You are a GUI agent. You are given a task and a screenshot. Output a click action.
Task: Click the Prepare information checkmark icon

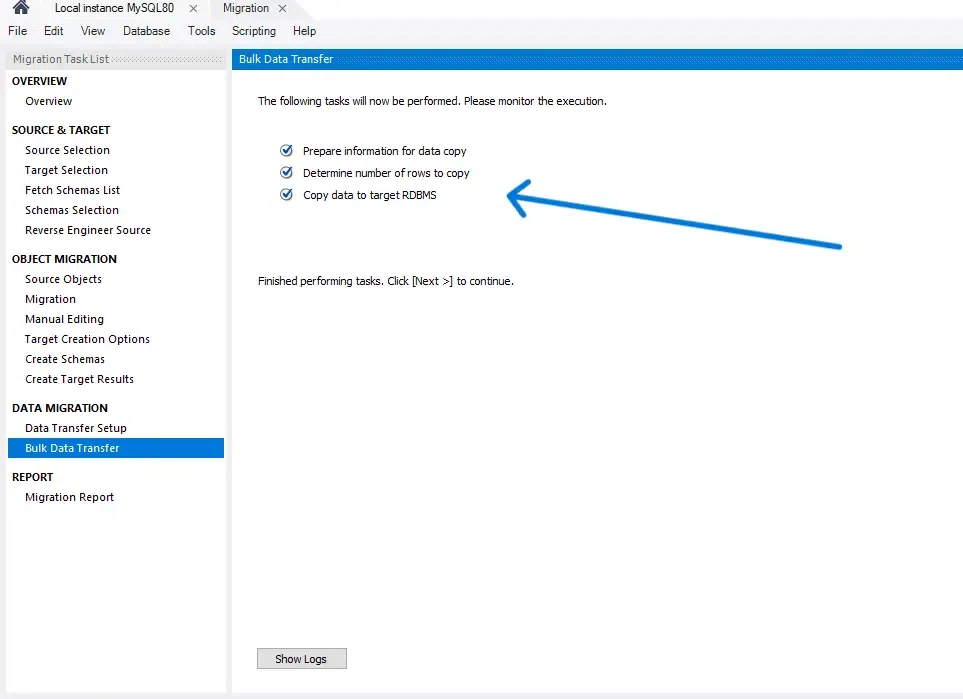click(286, 150)
